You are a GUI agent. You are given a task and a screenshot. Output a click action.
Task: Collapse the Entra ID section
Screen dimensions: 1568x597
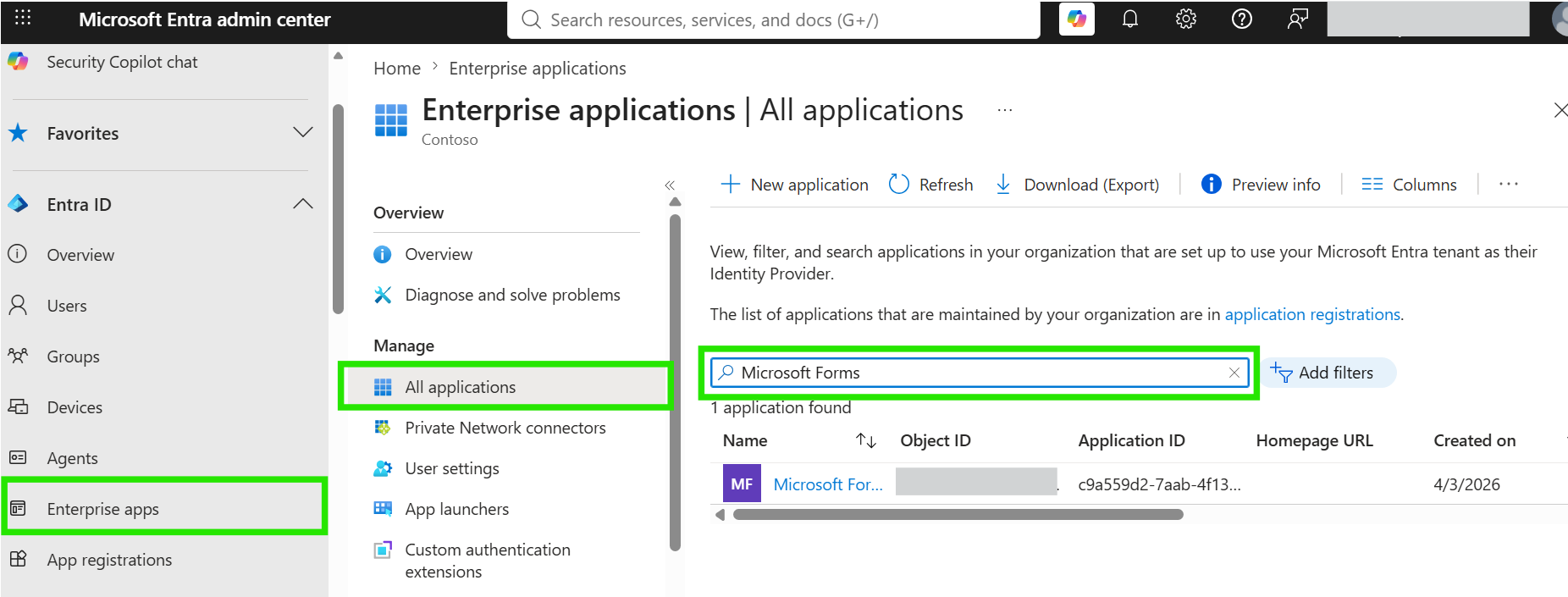(x=303, y=204)
